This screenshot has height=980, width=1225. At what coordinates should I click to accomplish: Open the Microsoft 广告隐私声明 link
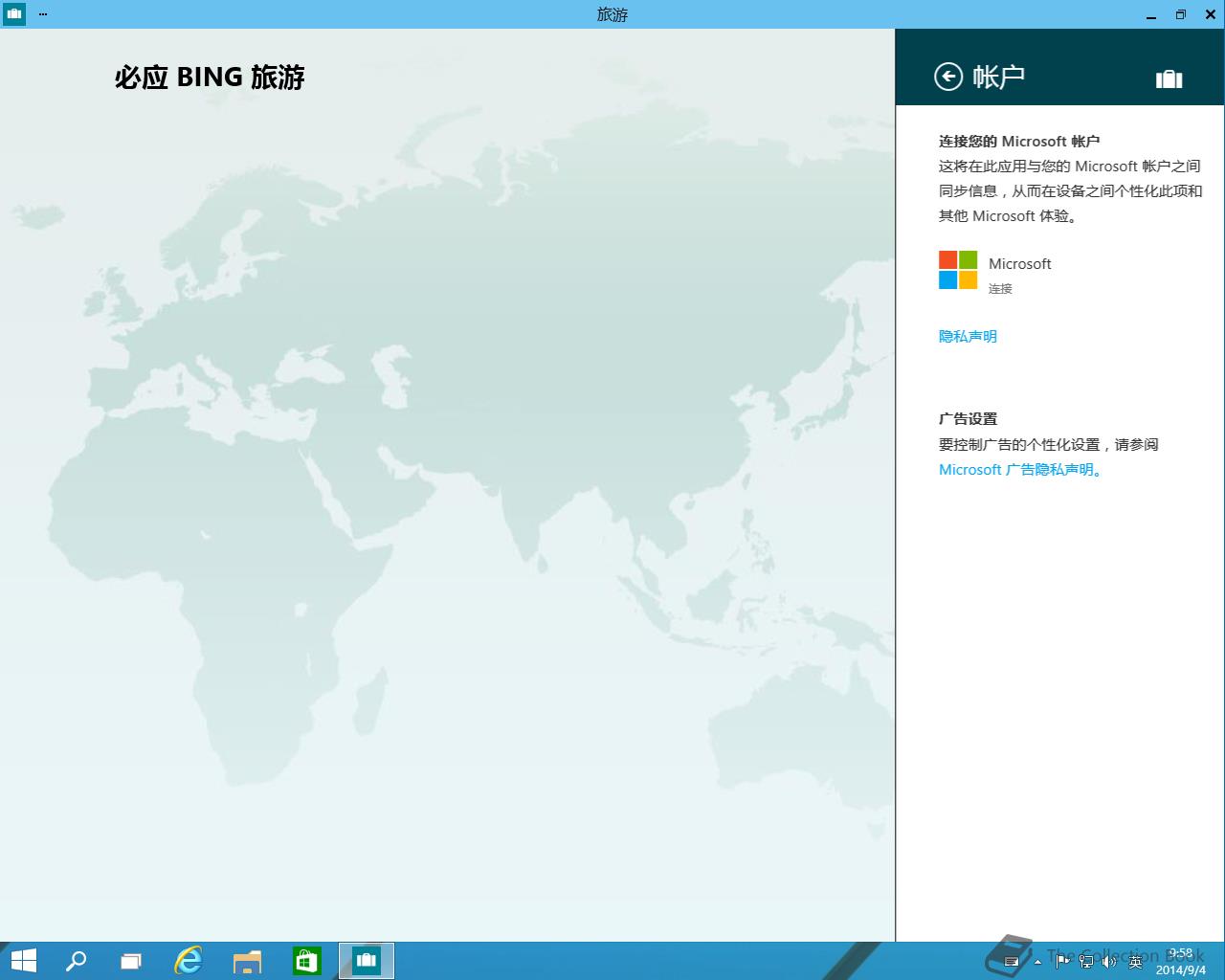1022,470
